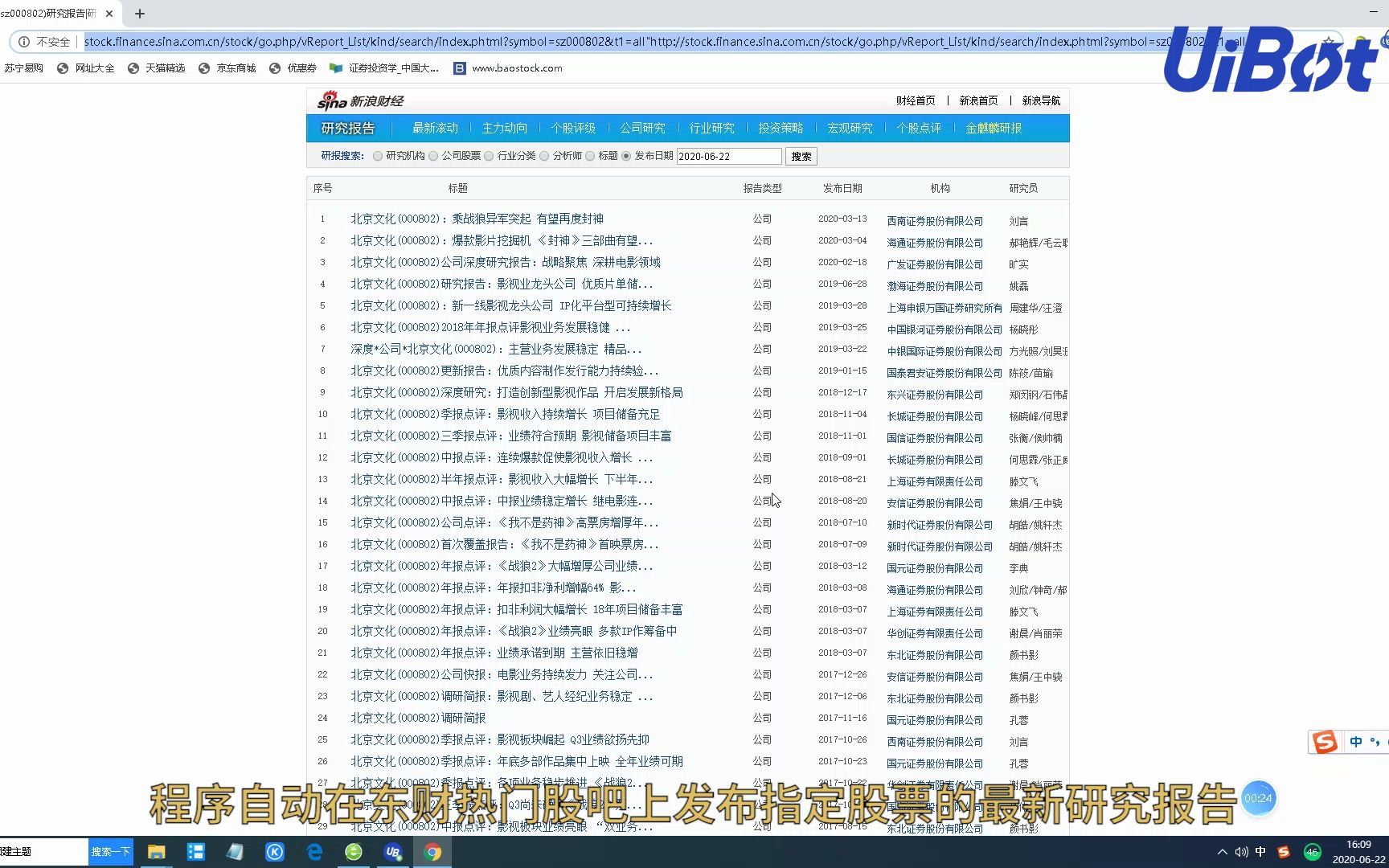Click analyst 旷实
1389x868 pixels.
pos(1018,264)
